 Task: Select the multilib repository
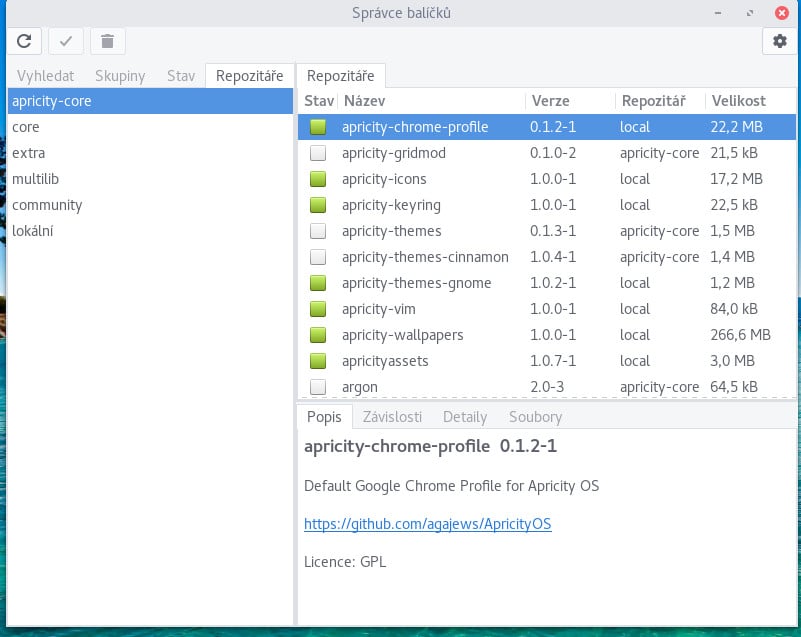pyautogui.click(x=150, y=179)
